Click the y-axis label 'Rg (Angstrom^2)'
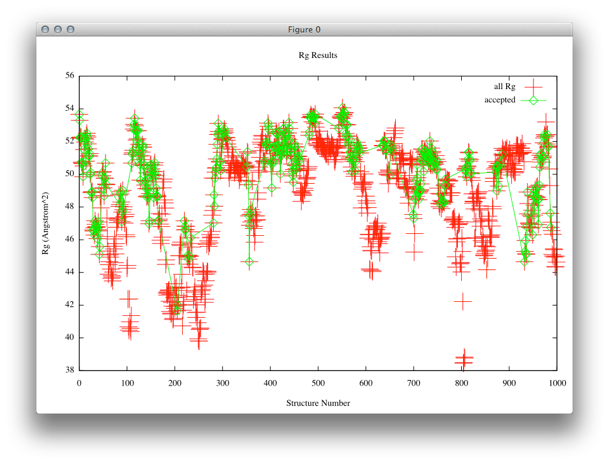 pyautogui.click(x=46, y=222)
